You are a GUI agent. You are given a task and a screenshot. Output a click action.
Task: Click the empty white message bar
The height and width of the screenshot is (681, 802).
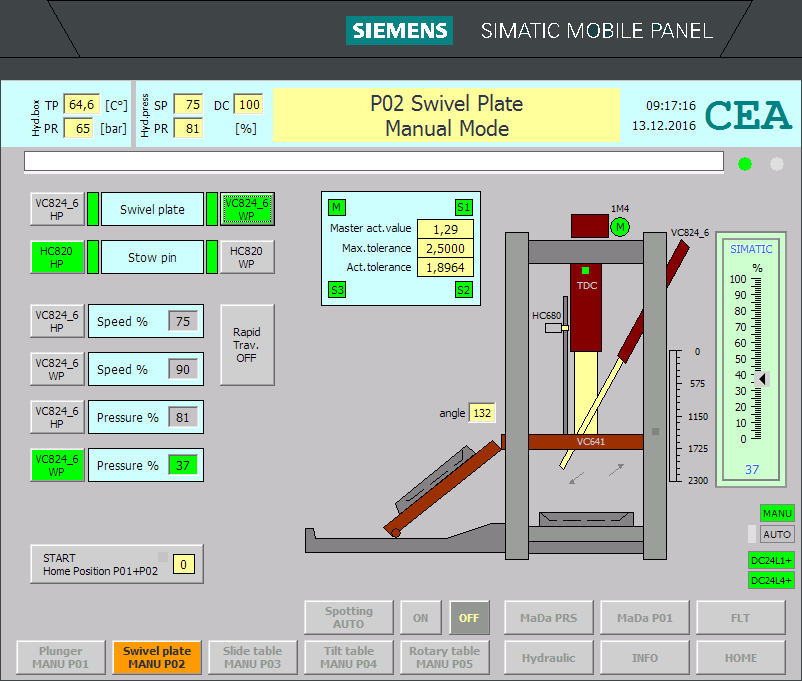click(374, 161)
